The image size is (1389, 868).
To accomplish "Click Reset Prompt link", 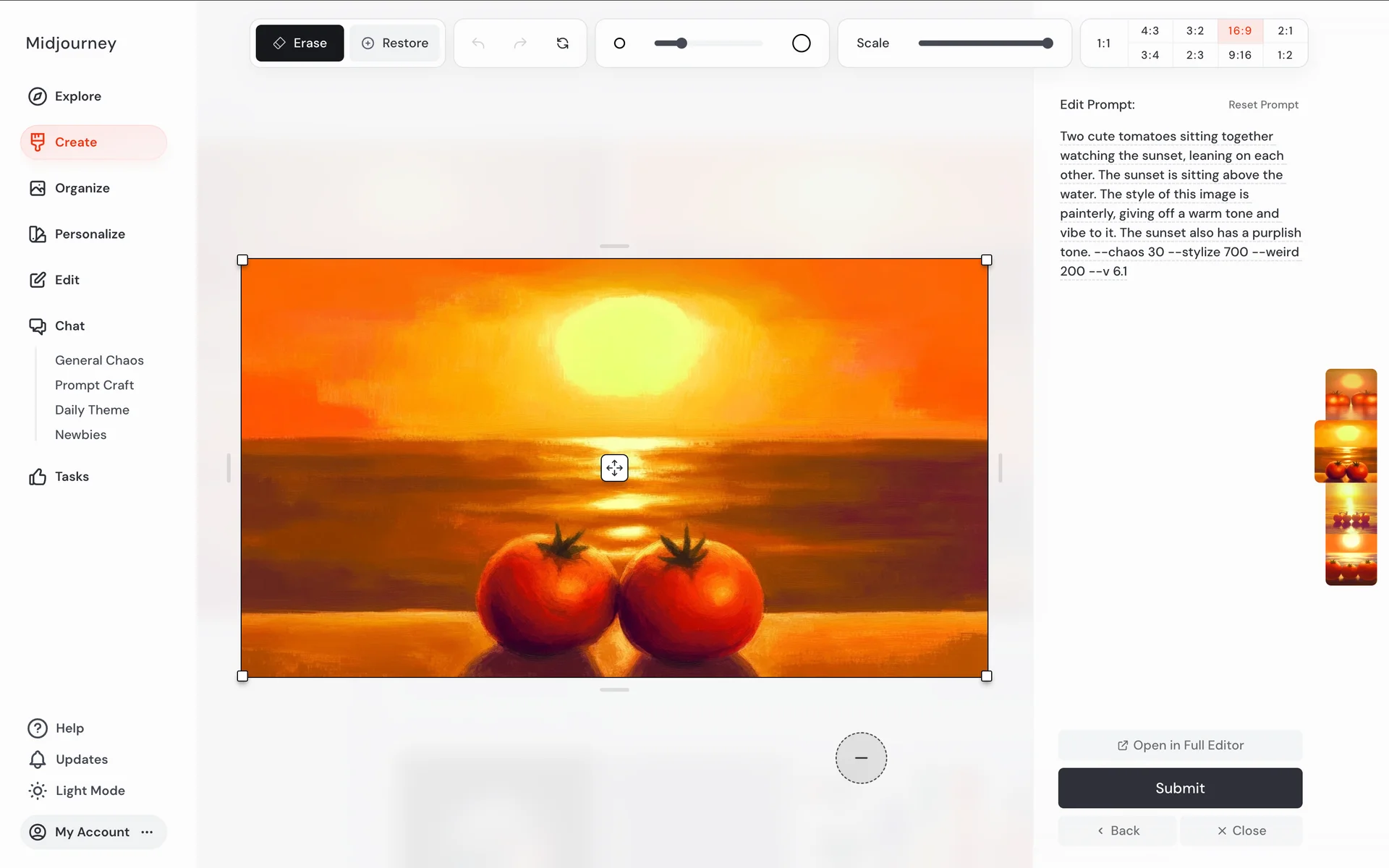I will 1263,105.
